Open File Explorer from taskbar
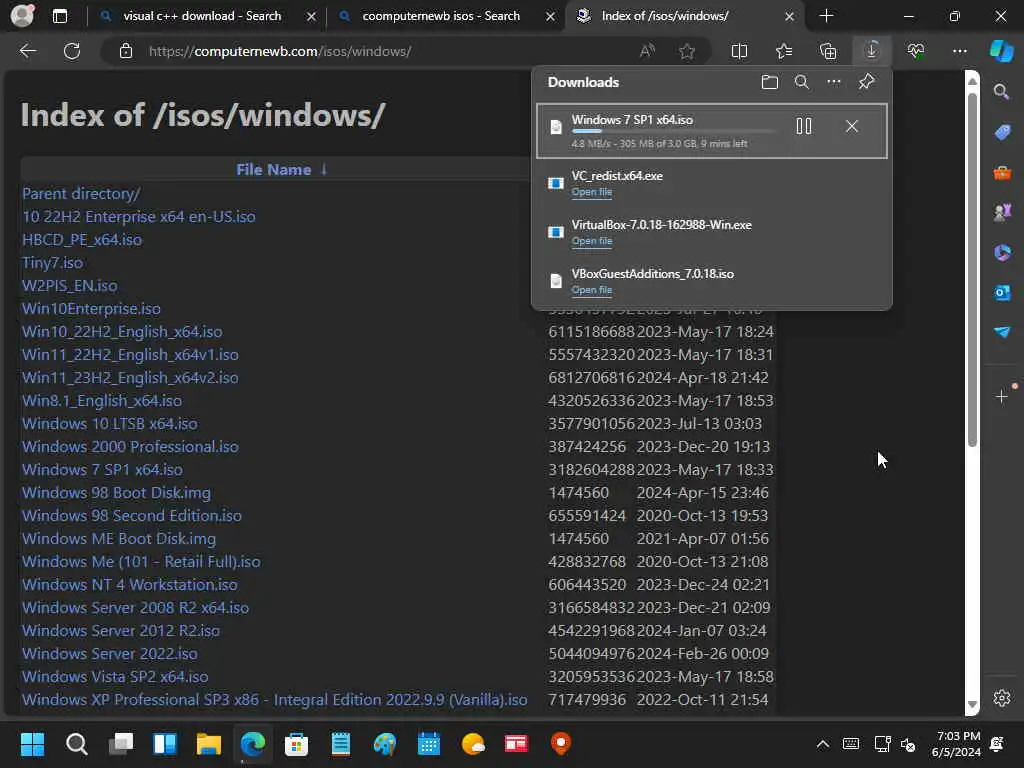 [209, 744]
